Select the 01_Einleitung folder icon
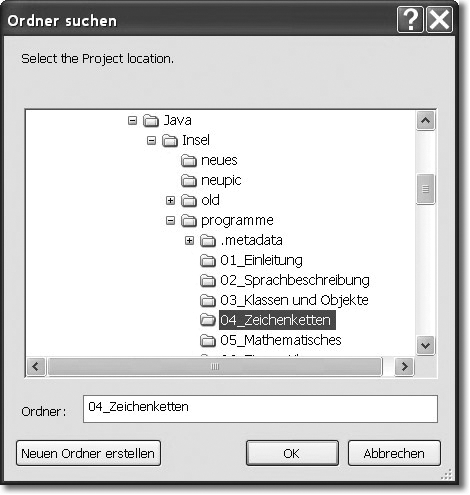Image resolution: width=470 pixels, height=495 pixels. (x=208, y=260)
